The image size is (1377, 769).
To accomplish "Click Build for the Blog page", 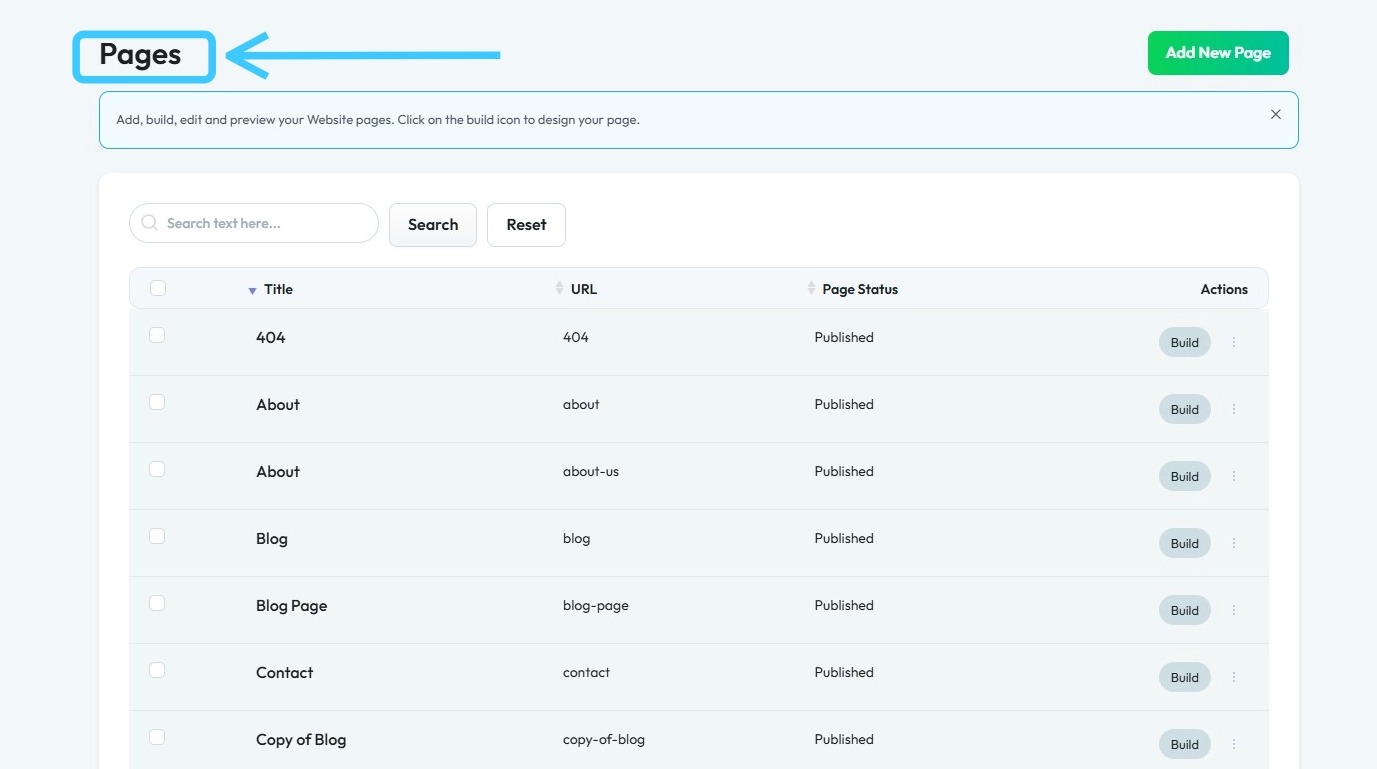I will point(1184,543).
